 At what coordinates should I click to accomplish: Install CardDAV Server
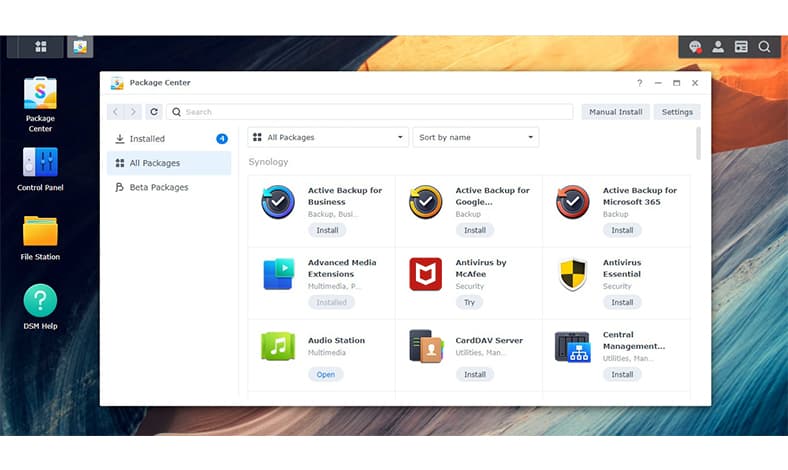tap(475, 374)
